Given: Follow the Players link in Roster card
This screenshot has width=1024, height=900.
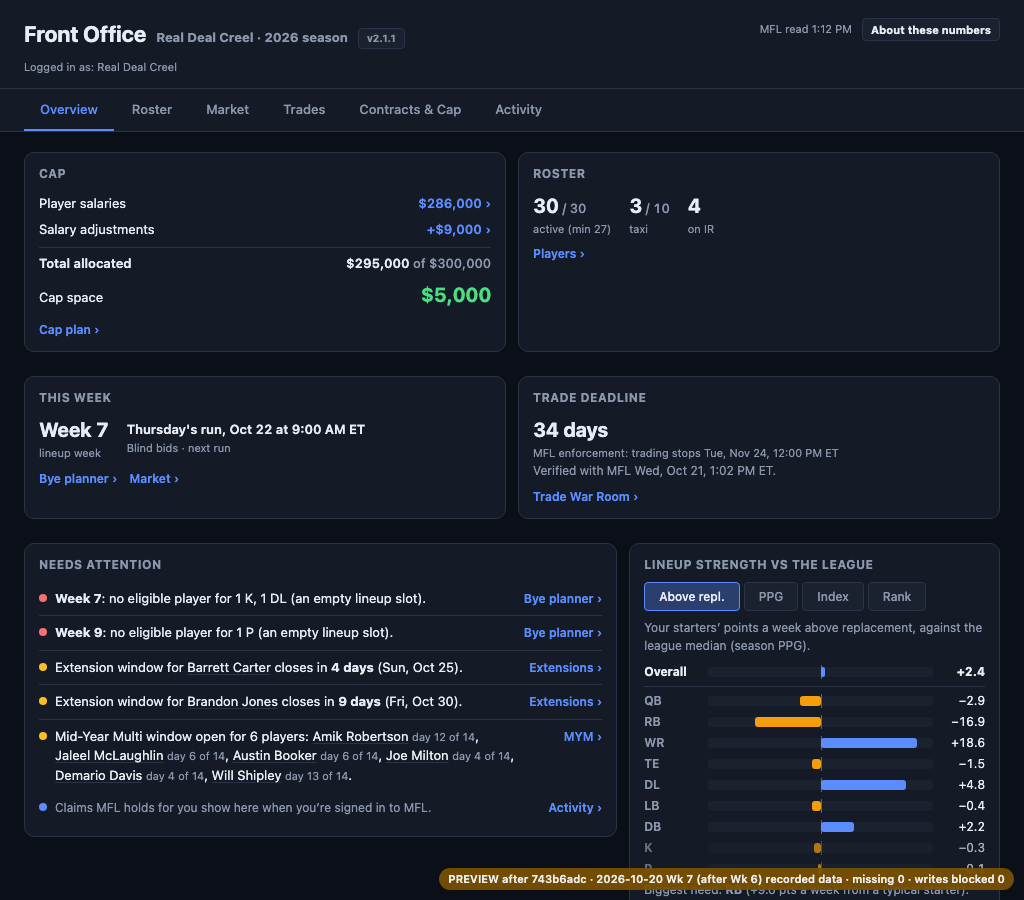Looking at the screenshot, I should (x=559, y=254).
